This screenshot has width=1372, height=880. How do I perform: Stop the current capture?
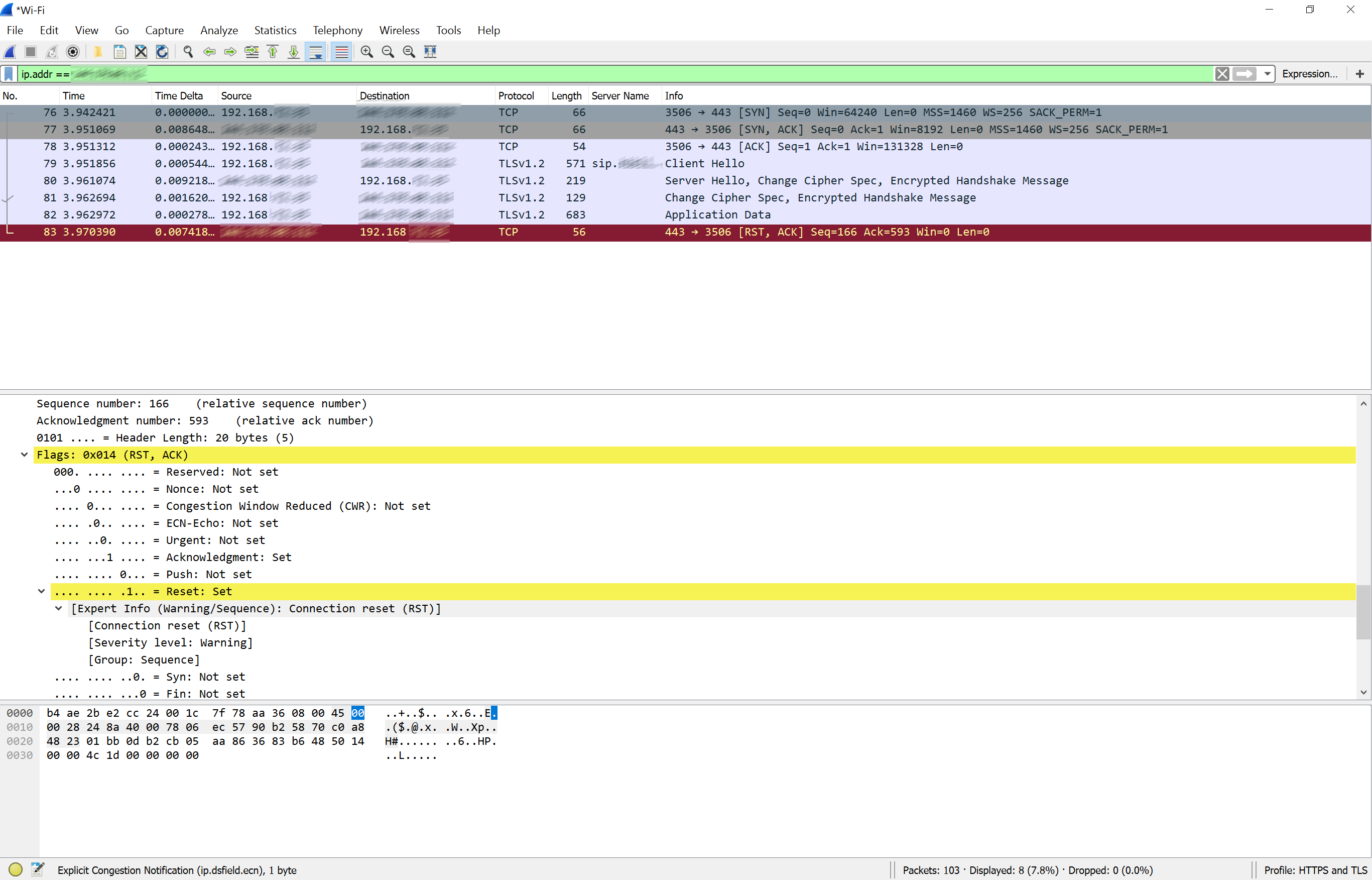(x=30, y=51)
